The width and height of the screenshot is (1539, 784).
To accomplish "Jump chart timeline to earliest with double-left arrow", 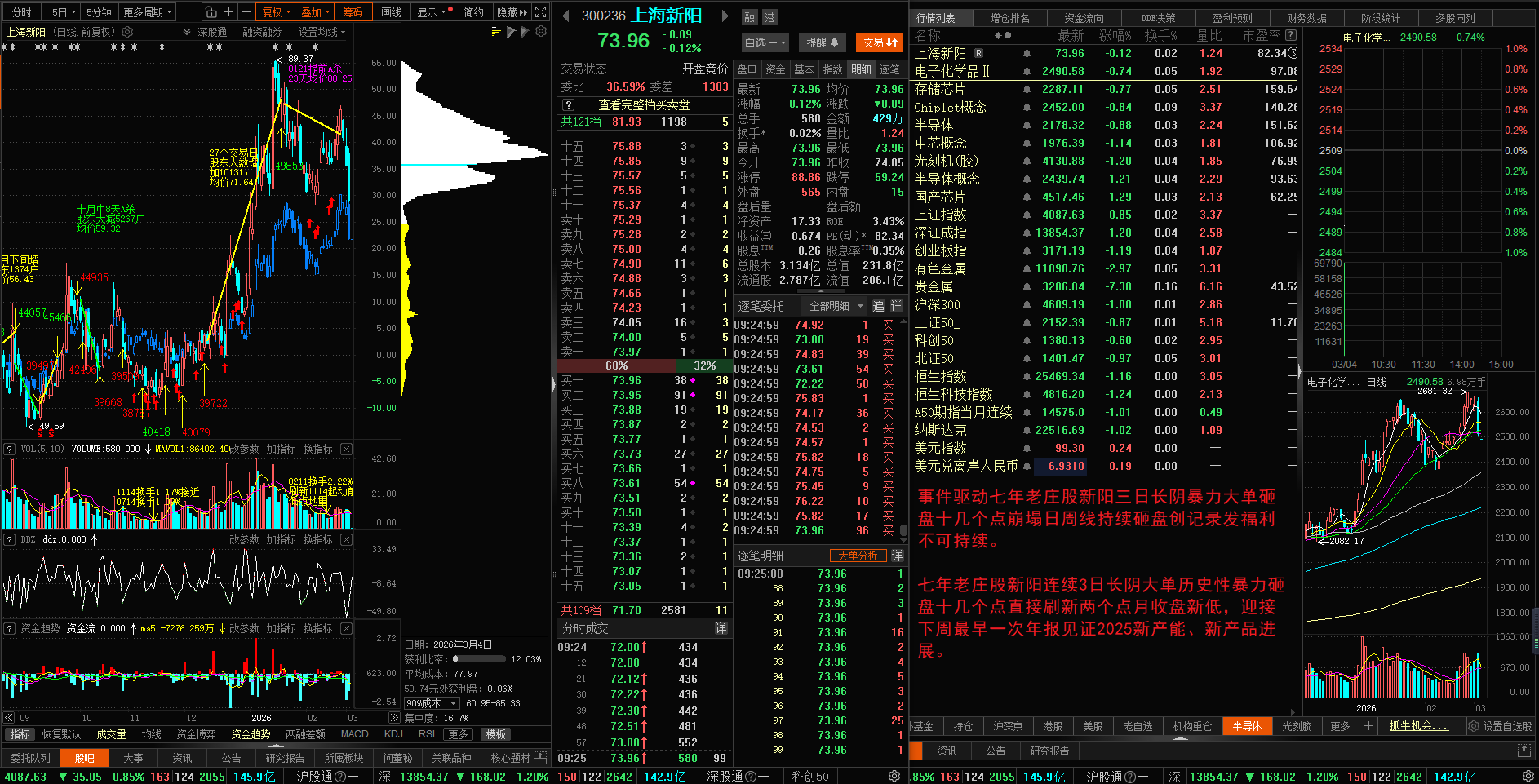I will [9, 718].
